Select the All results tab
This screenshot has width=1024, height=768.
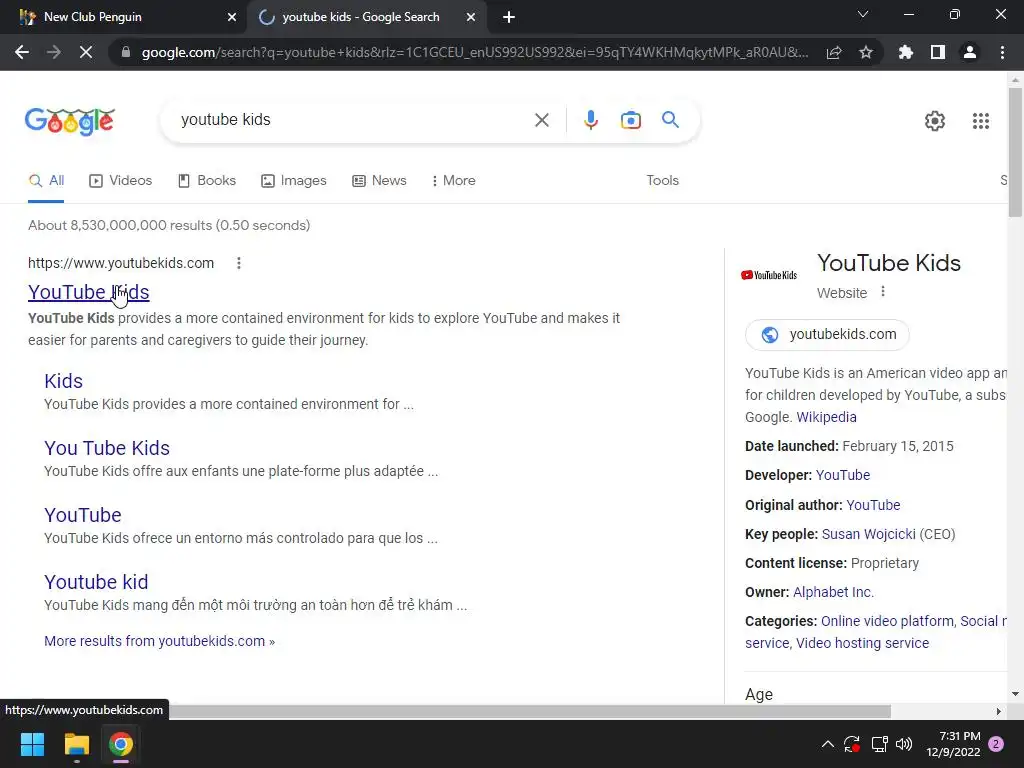46,181
